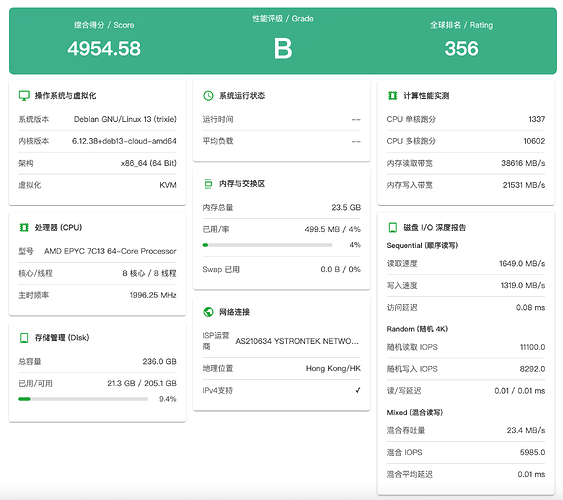Click the mixed throughput value 23.4 MB/s

coord(526,430)
